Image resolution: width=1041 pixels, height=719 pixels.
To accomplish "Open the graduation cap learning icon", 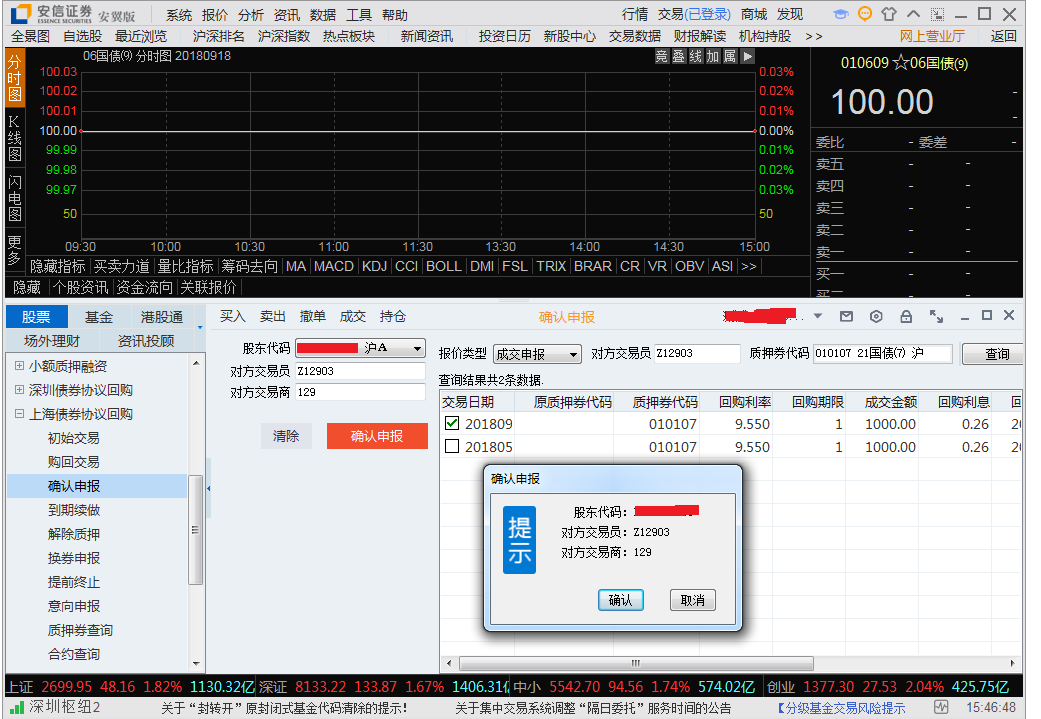I will pos(841,14).
